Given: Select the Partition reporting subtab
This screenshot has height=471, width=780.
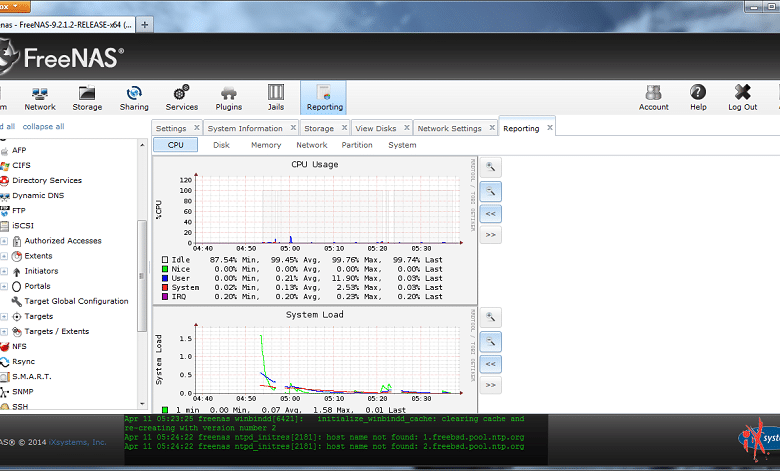Looking at the screenshot, I should pos(357,145).
